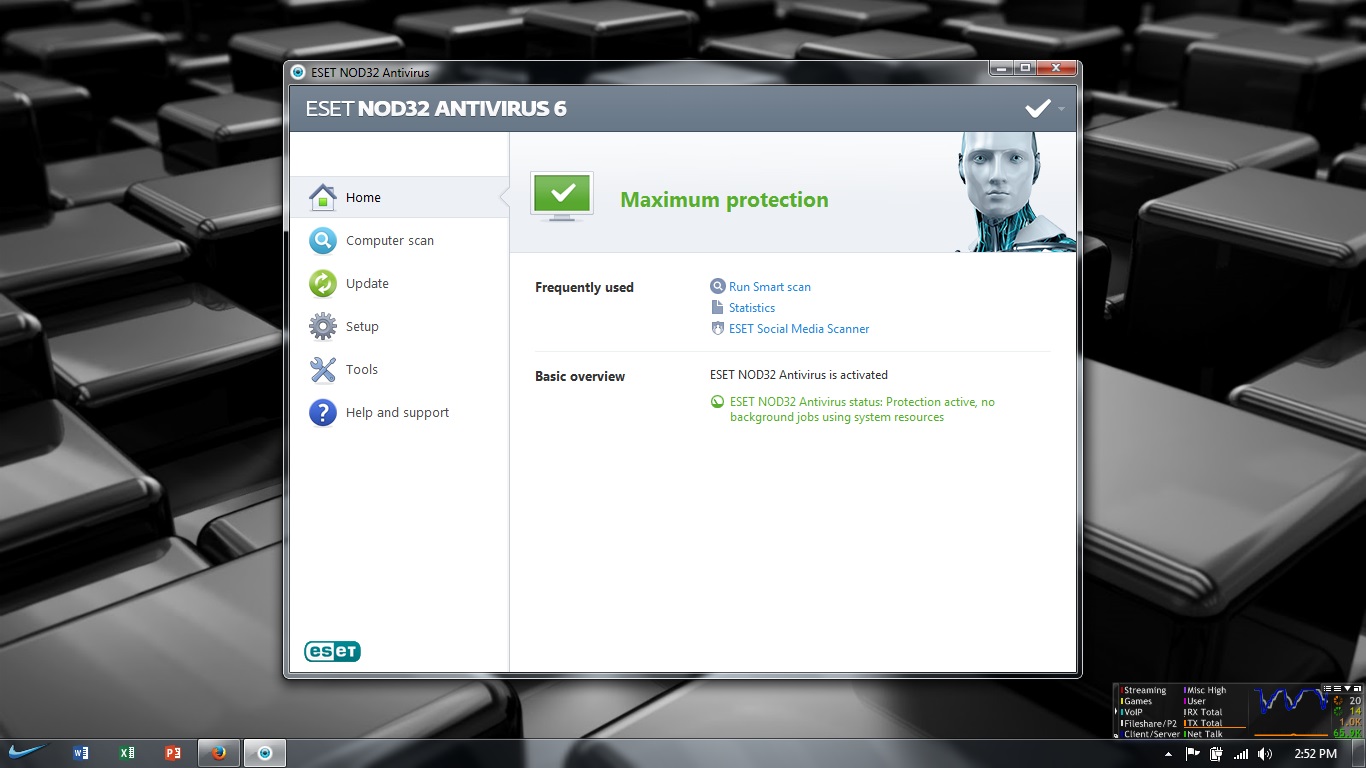The width and height of the screenshot is (1366, 768).
Task: Click the 1.0K value in network widget
Action: tap(1350, 723)
